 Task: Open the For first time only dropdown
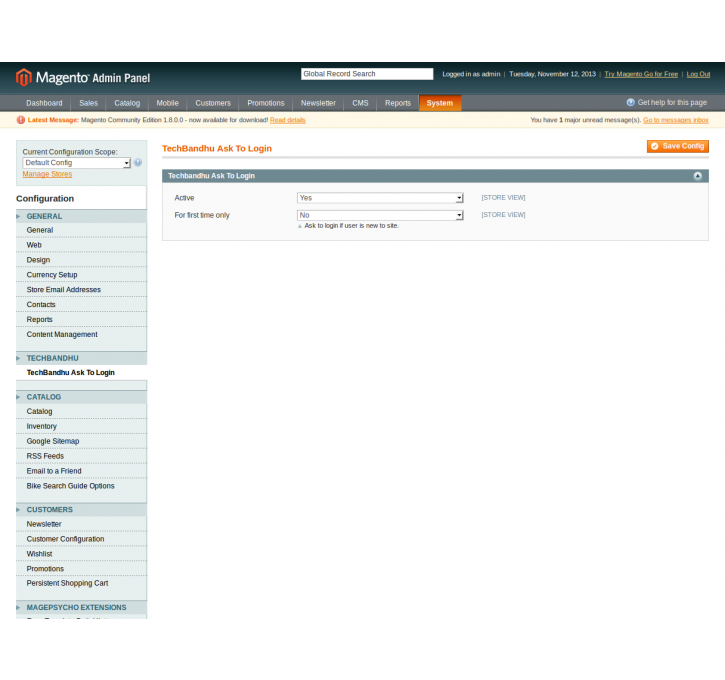coord(380,215)
